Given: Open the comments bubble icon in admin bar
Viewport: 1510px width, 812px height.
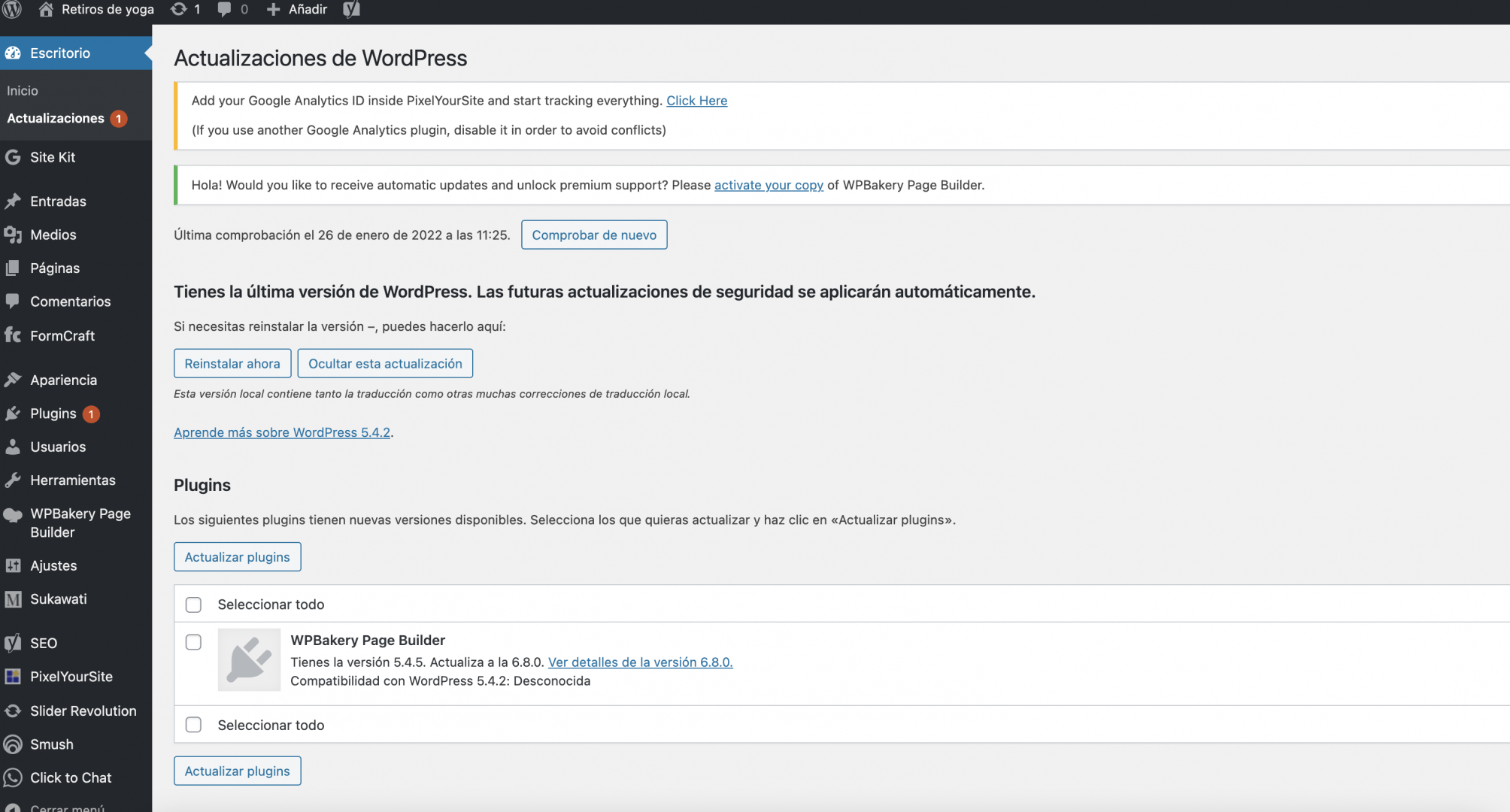Looking at the screenshot, I should click(x=224, y=9).
